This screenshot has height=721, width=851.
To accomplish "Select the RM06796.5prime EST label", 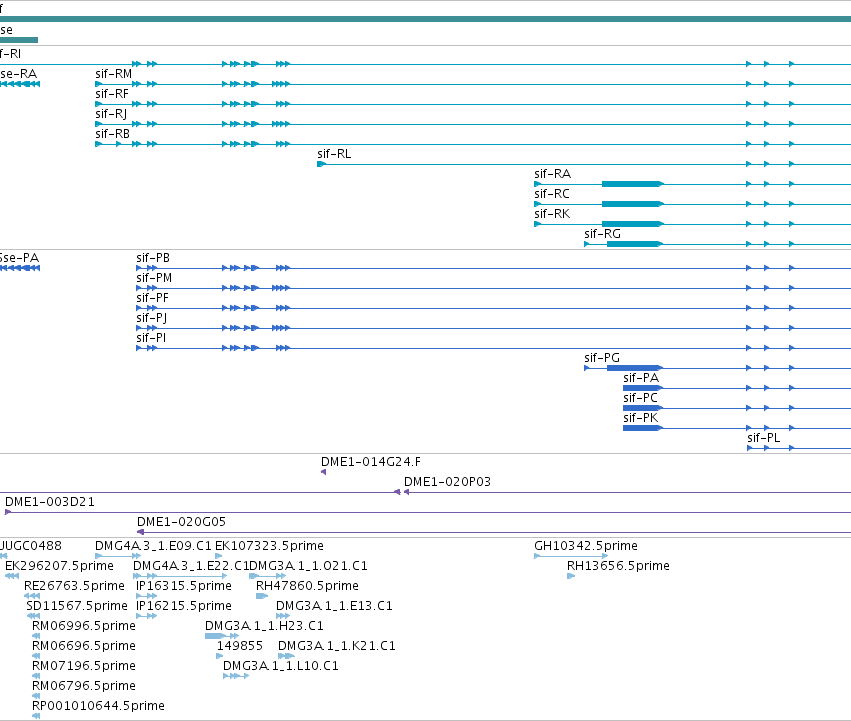I will pos(84,686).
